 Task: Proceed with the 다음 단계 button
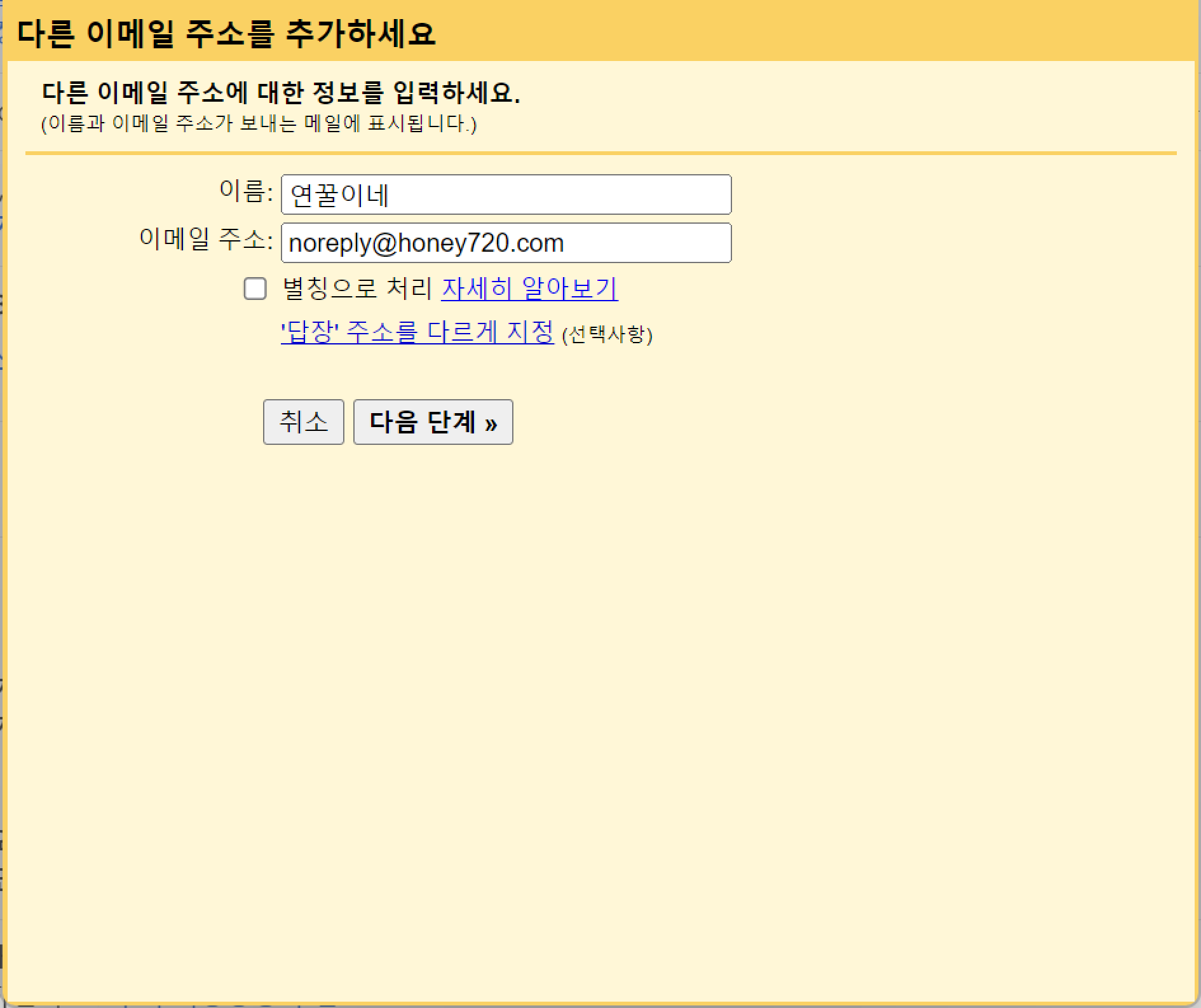[x=433, y=422]
